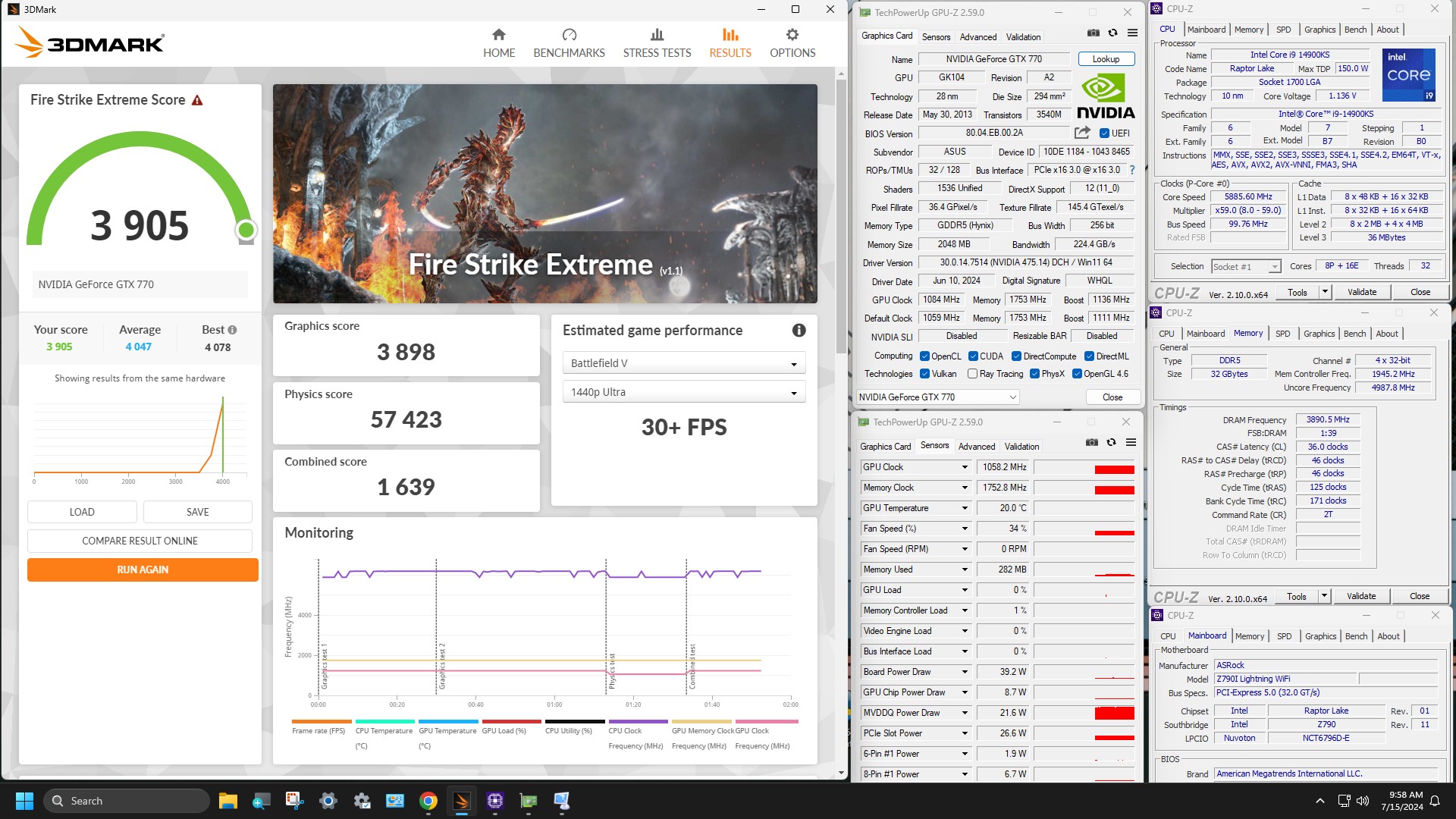Open File Explorer from taskbar

[x=227, y=801]
